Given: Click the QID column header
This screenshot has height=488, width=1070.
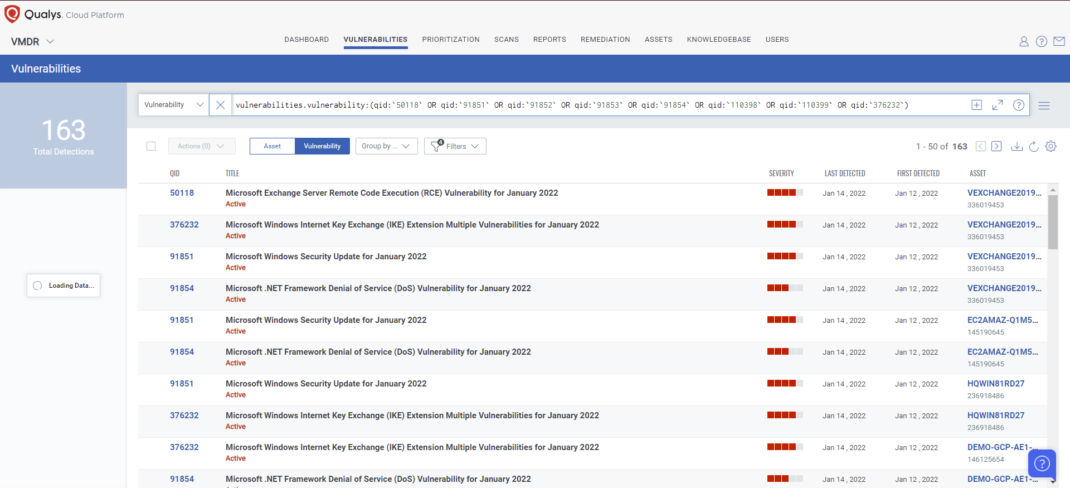Looking at the screenshot, I should [175, 173].
